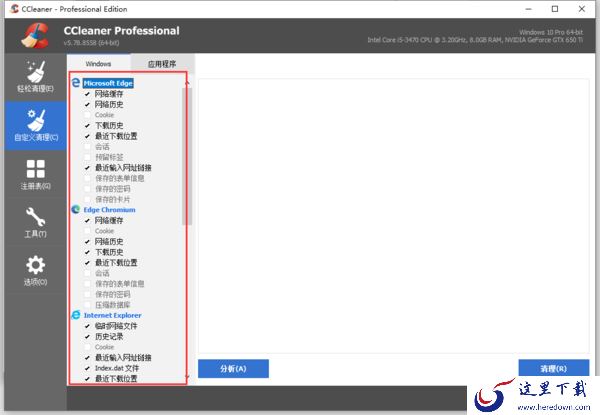Uncheck 最近下载位置 under Microsoft Edge

click(87, 136)
